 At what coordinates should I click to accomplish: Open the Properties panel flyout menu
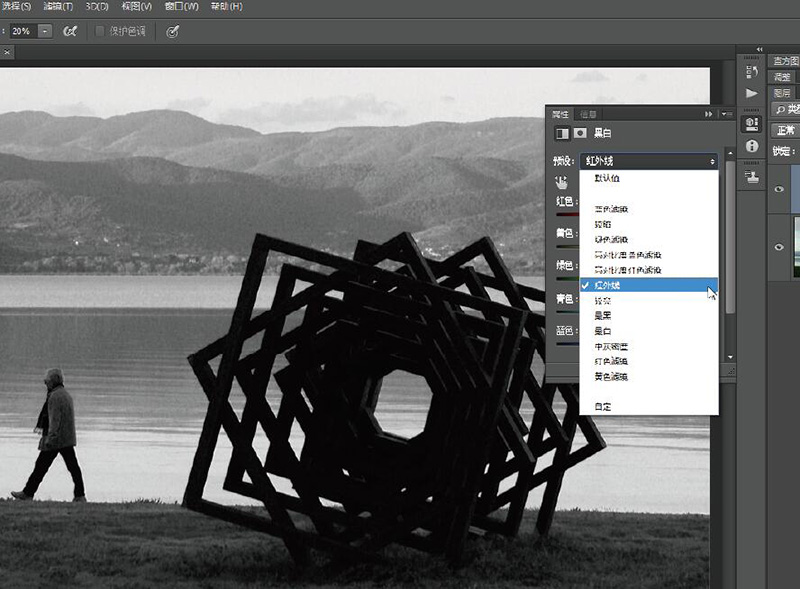point(726,114)
